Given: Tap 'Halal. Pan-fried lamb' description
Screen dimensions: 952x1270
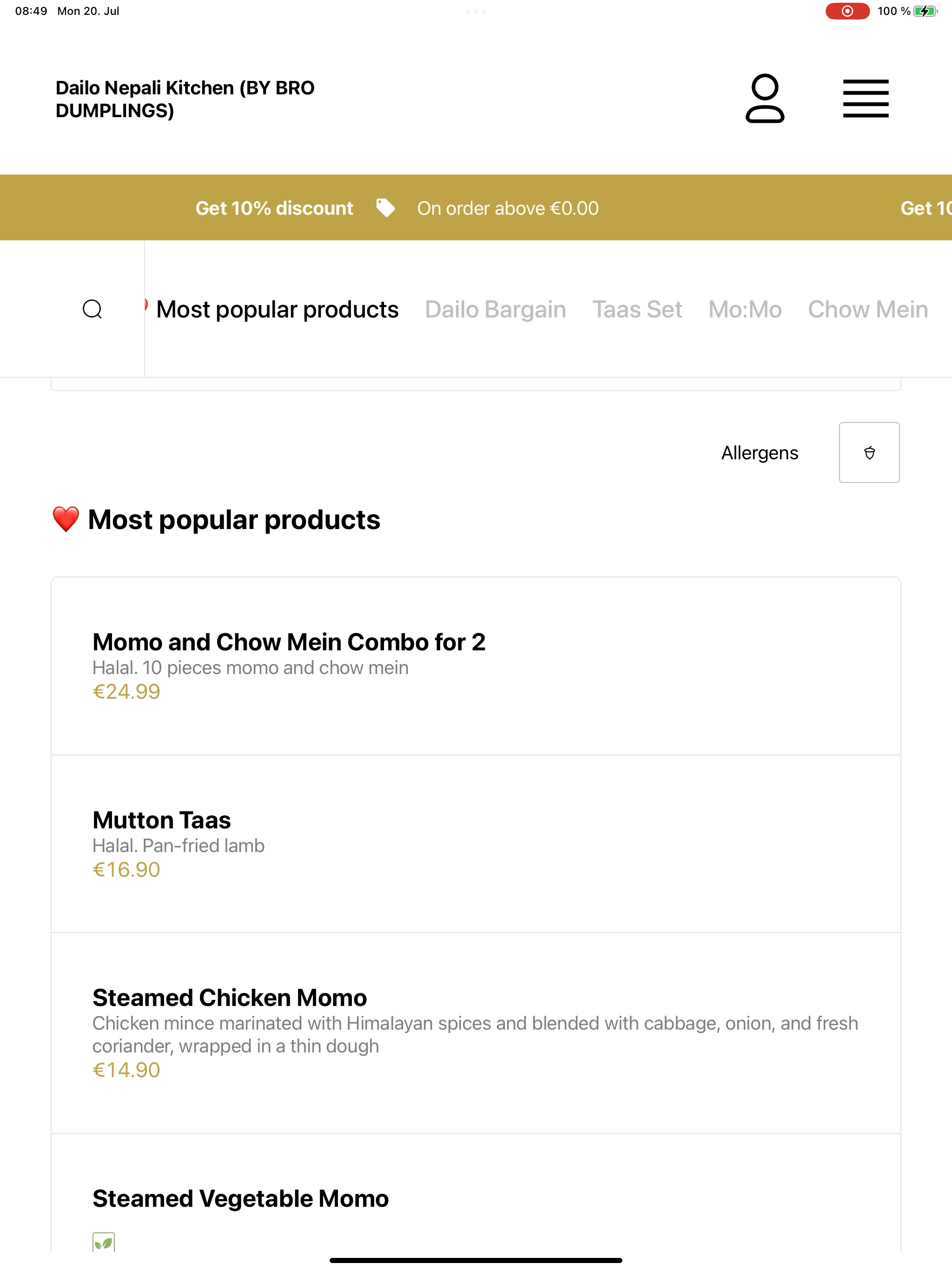Looking at the screenshot, I should coord(178,846).
